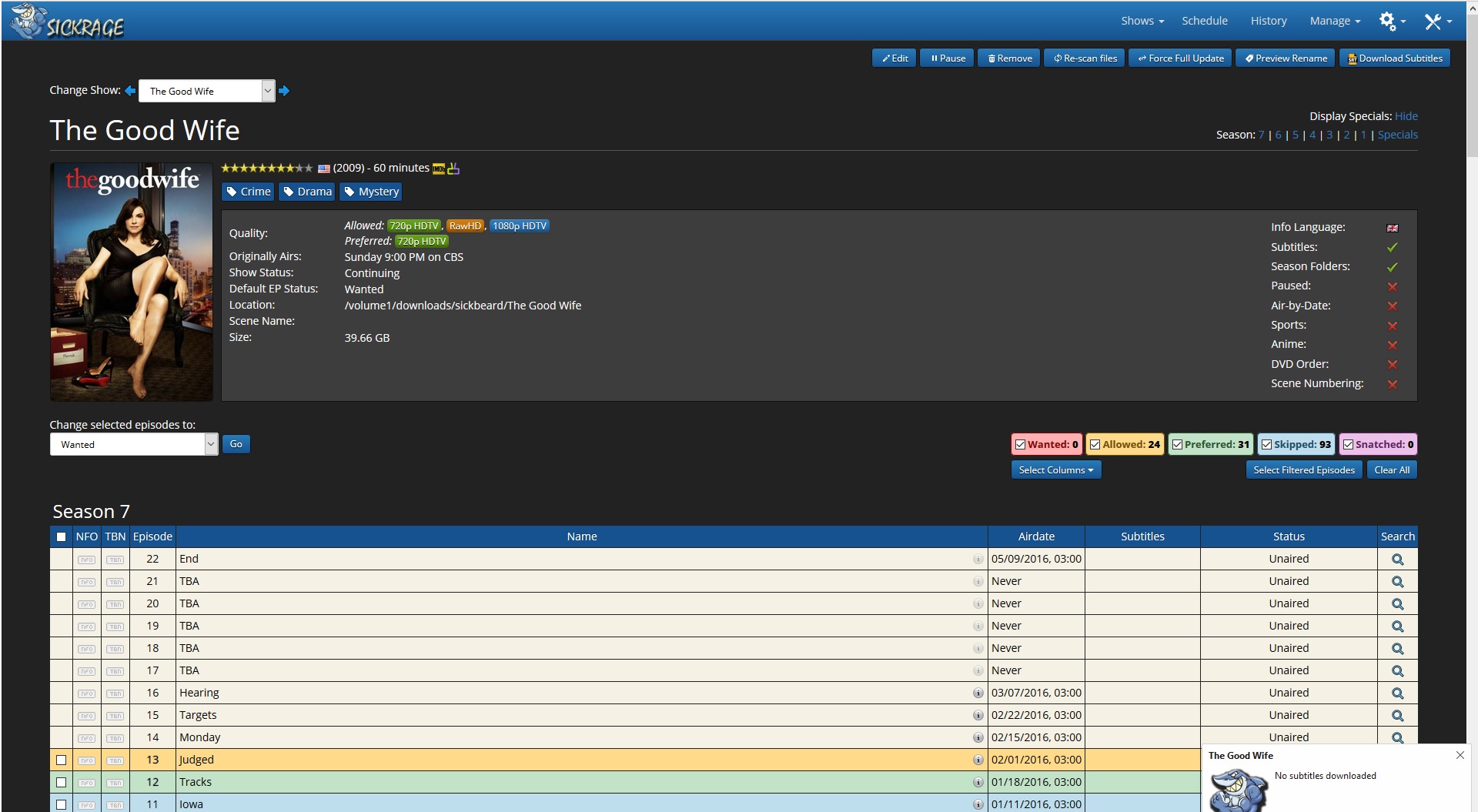Image resolution: width=1478 pixels, height=812 pixels.
Task: Close the No subtitles downloaded notification
Action: click(1460, 755)
